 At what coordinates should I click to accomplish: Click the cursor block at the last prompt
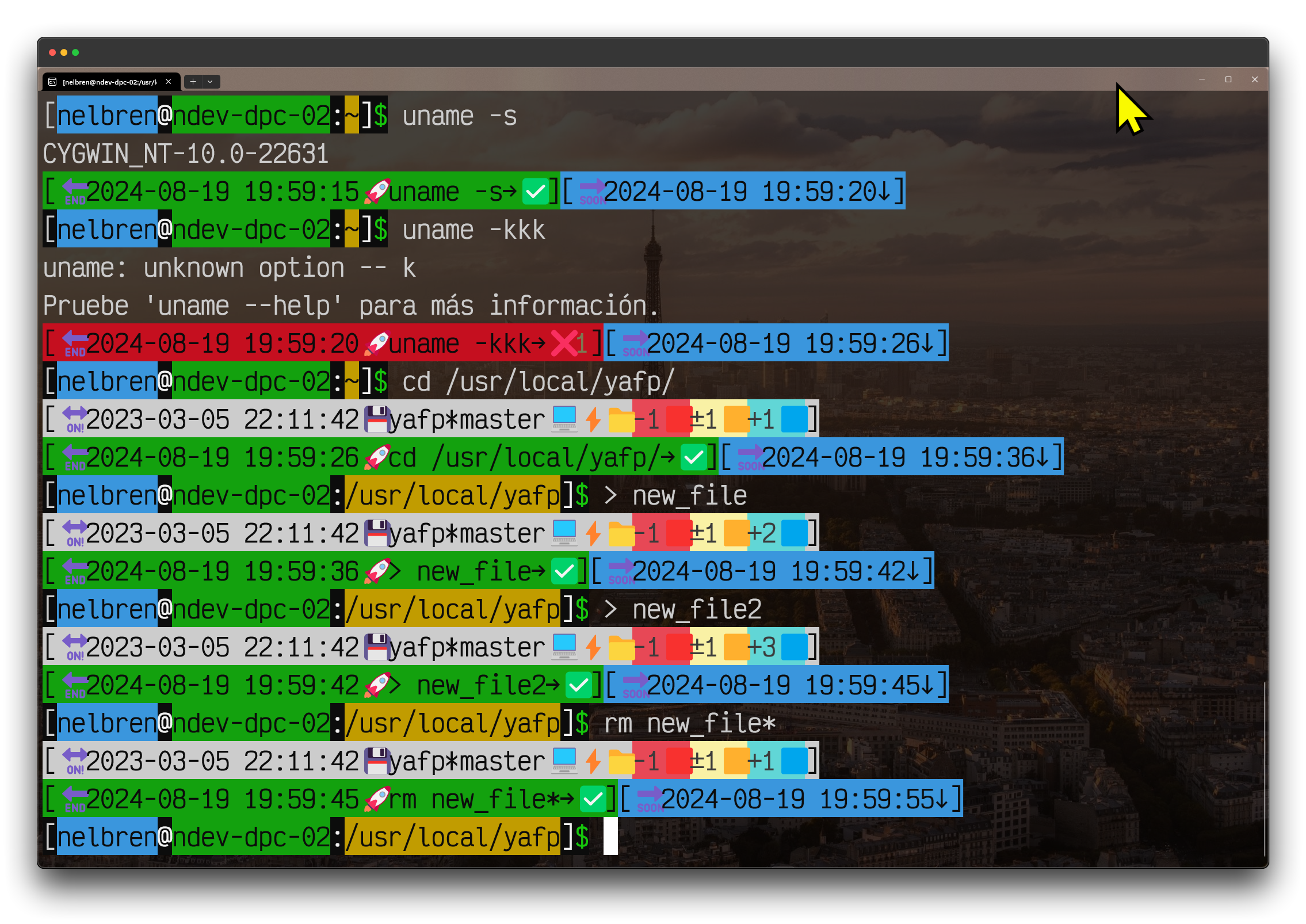coord(610,837)
